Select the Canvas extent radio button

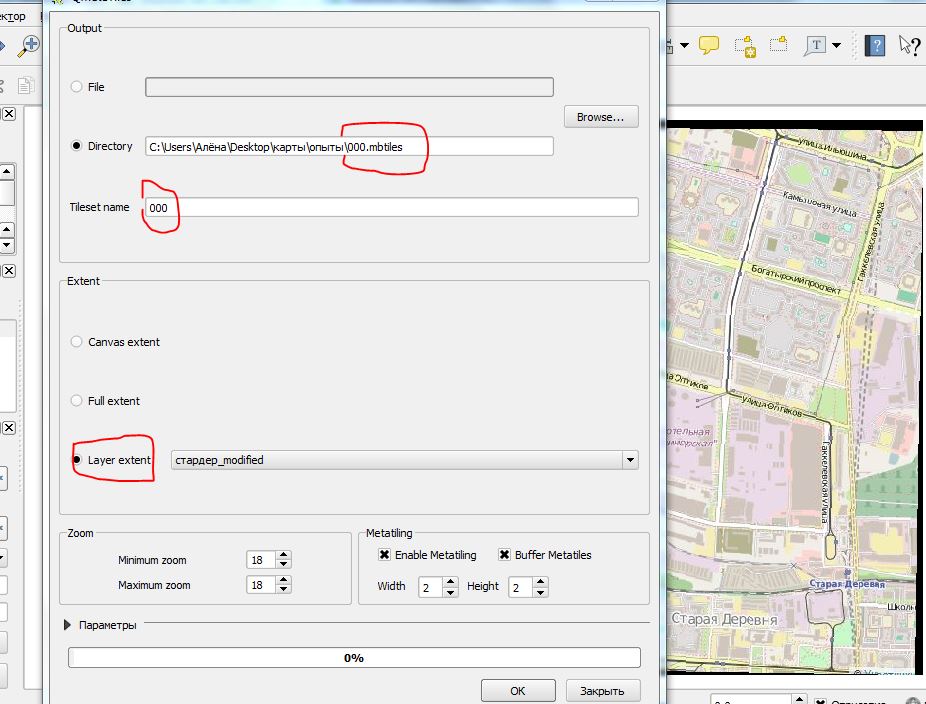[x=77, y=342]
